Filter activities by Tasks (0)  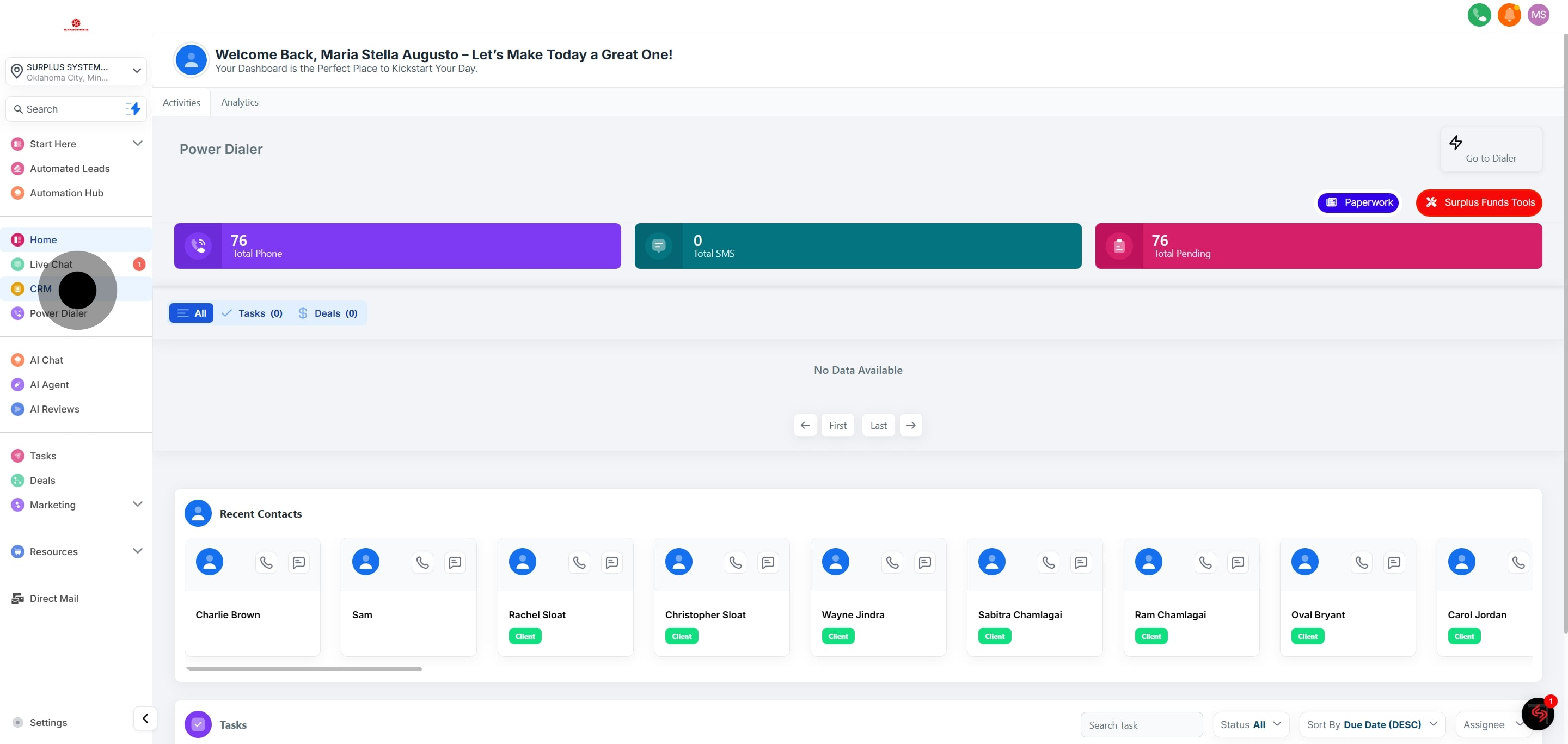(x=253, y=313)
